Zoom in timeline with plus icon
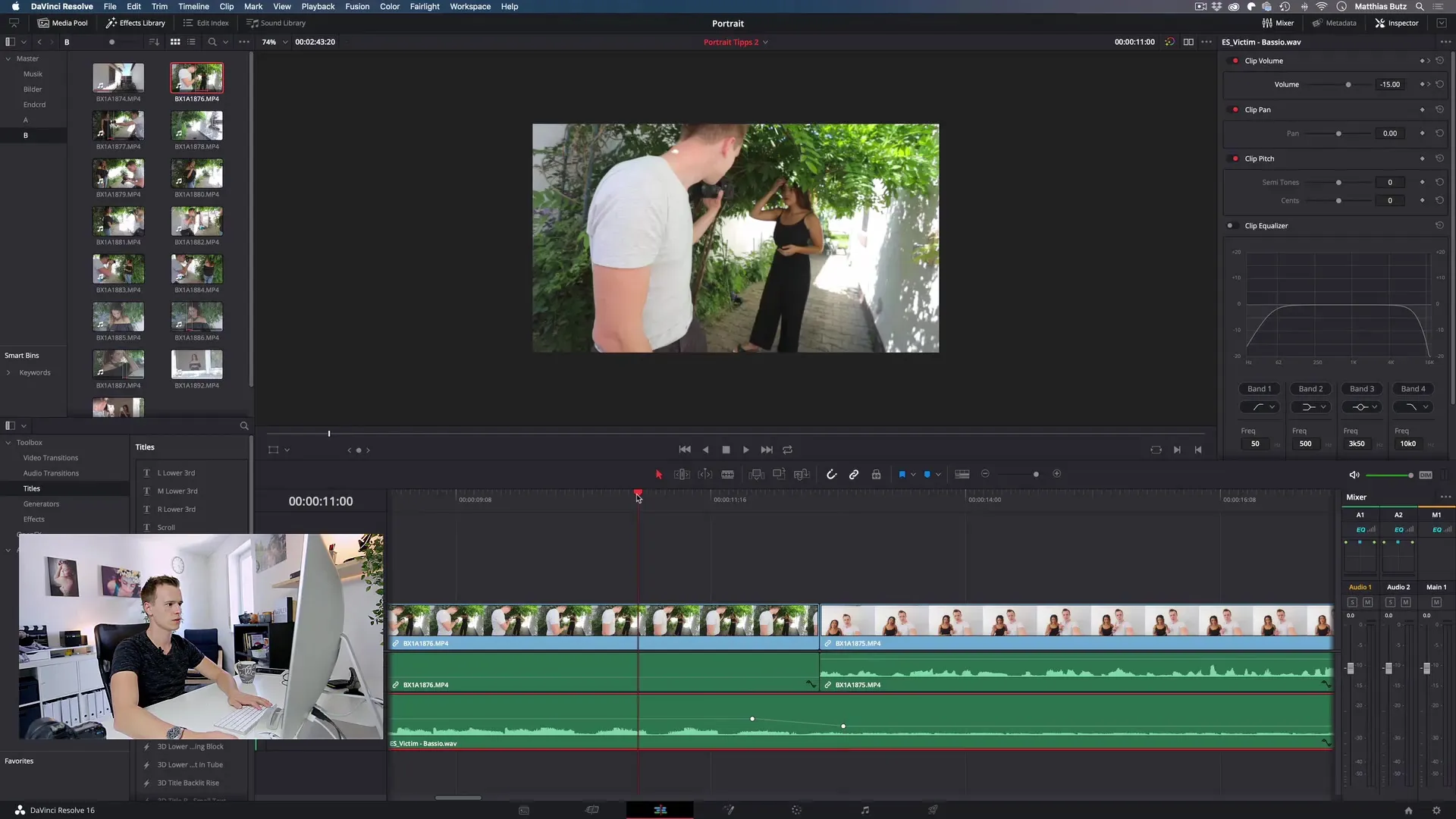Image resolution: width=1456 pixels, height=819 pixels. 1057,474
